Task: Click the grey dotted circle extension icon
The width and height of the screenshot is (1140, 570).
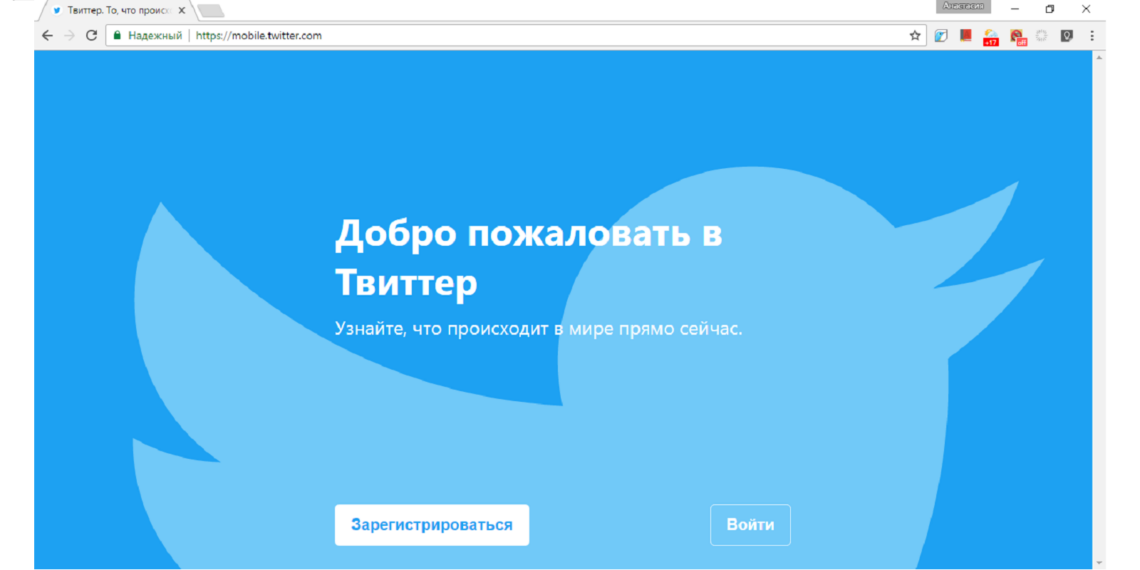Action: 1041,35
